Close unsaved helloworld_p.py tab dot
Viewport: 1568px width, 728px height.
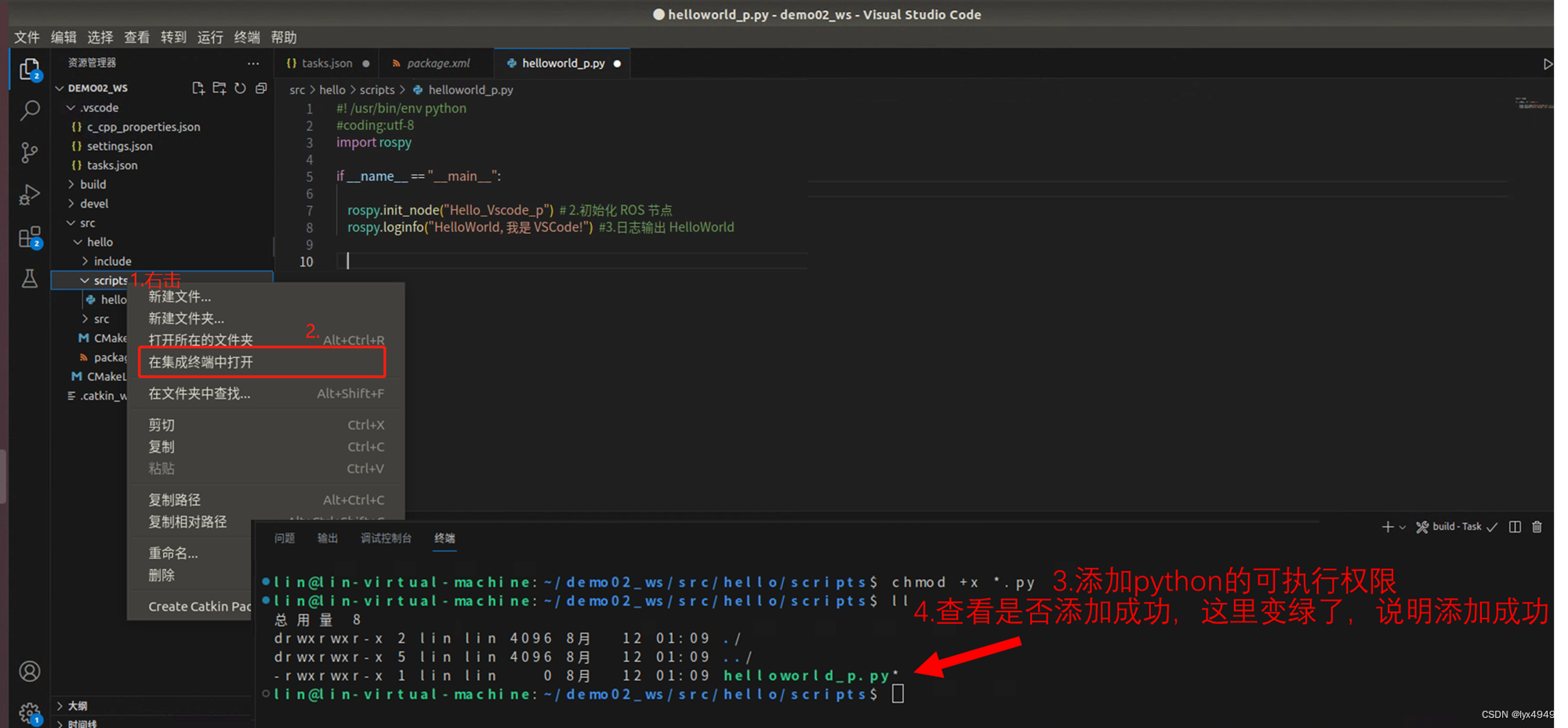click(617, 63)
